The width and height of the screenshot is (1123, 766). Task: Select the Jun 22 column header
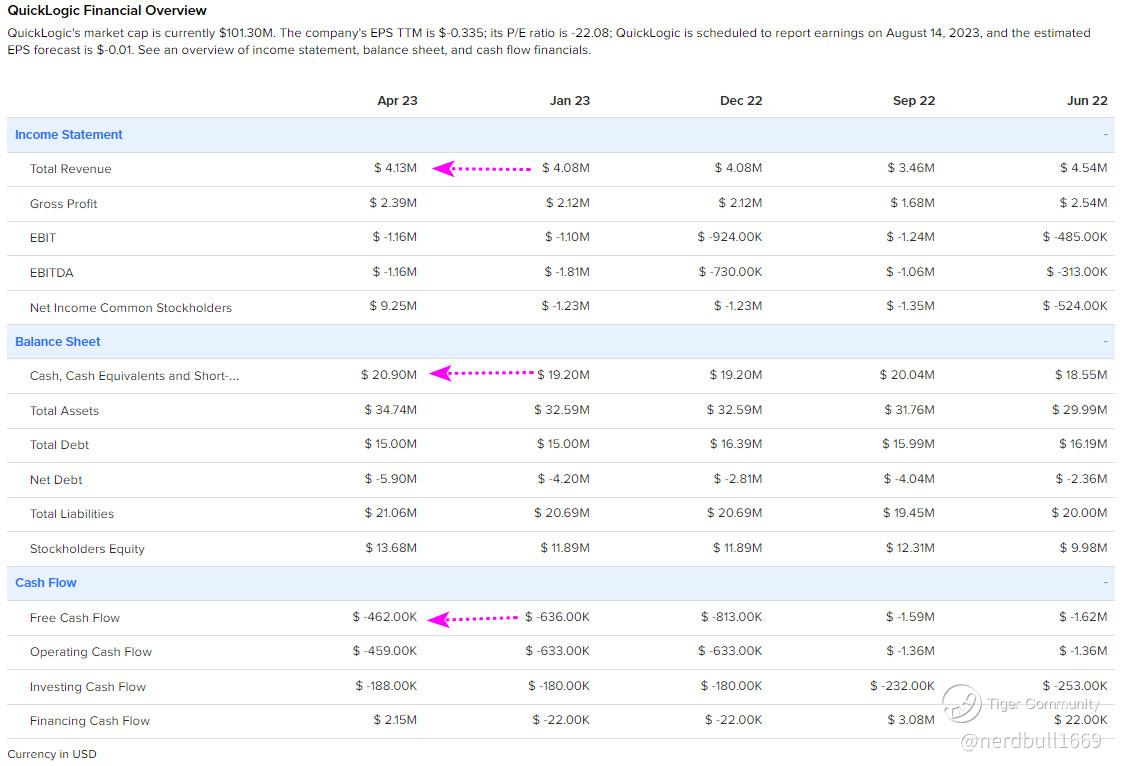1087,101
